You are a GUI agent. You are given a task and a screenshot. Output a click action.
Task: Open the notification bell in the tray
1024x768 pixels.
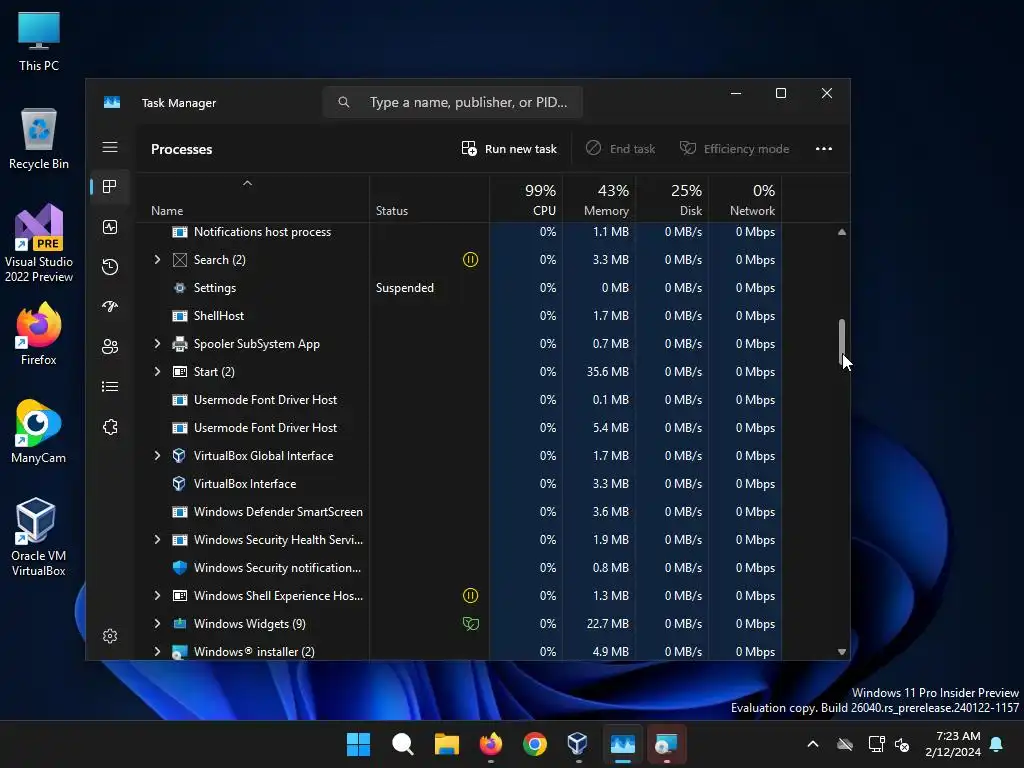997,744
